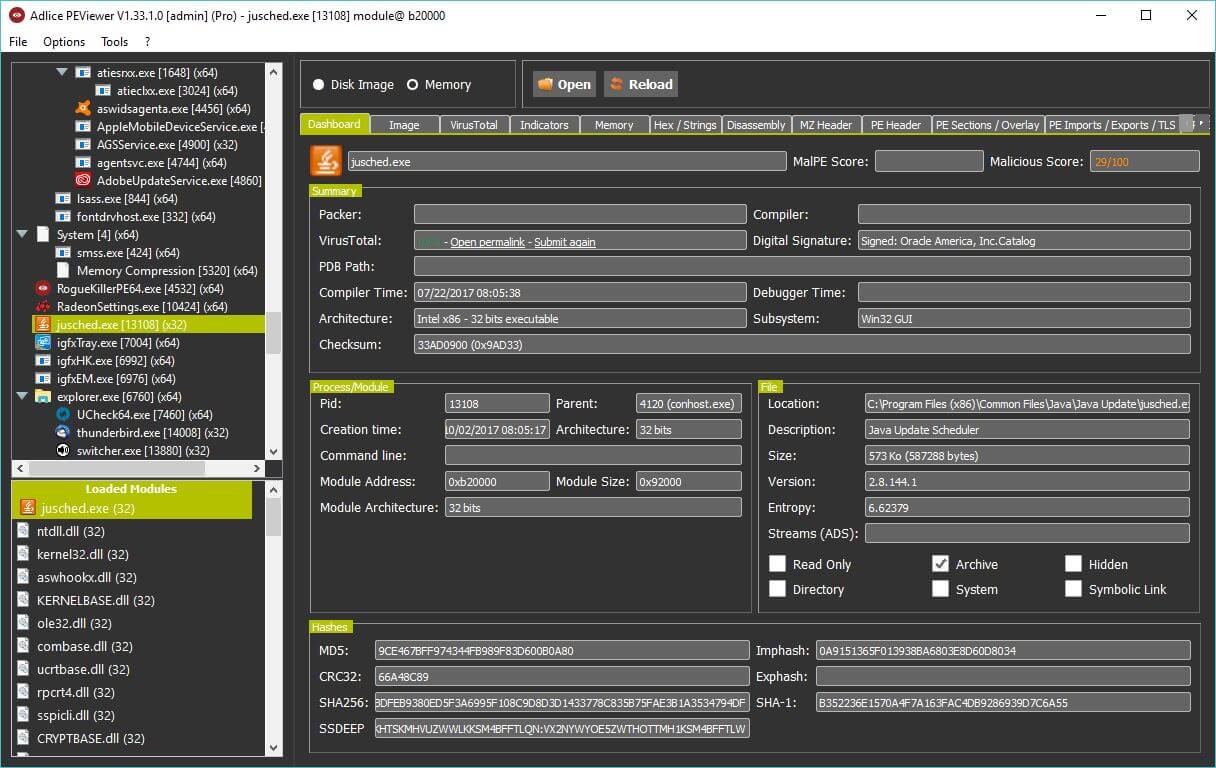Click the Reload button
Screen dimensions: 1216x768
640,85
